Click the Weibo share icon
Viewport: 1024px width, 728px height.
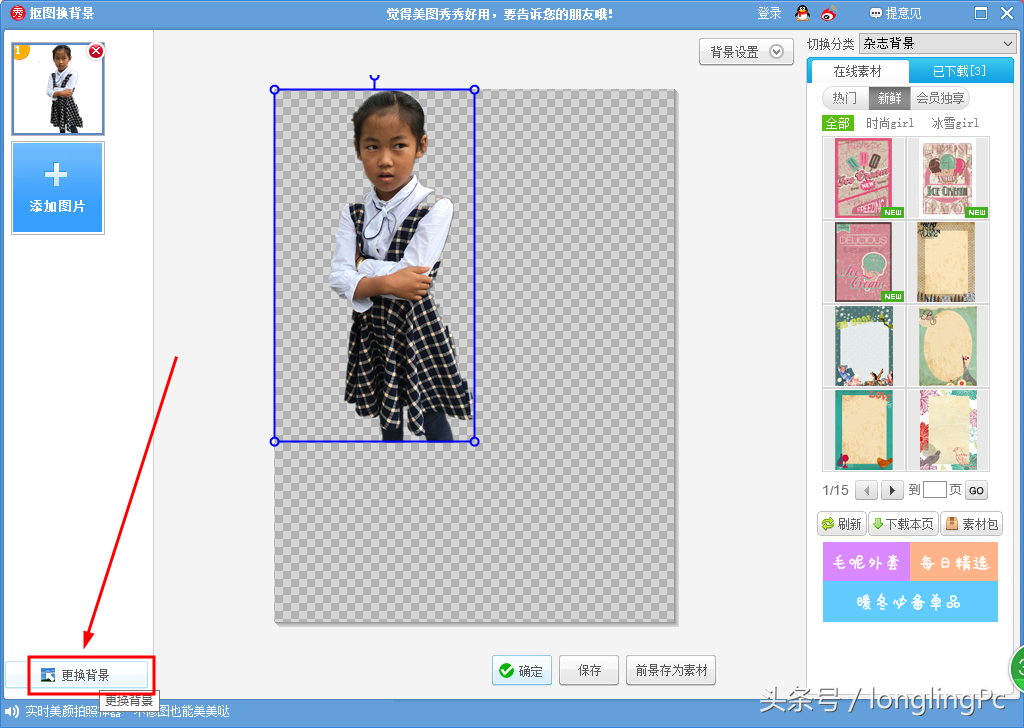(828, 13)
